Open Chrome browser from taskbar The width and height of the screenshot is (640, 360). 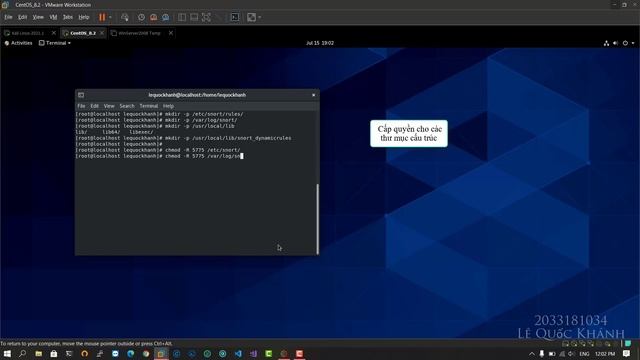146,353
